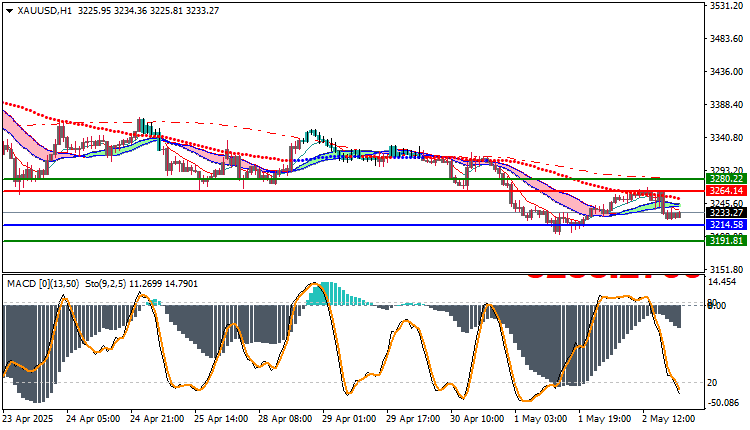This screenshot has height=430, width=750.
Task: Click the 1 May 19:00 time label
Action: (605, 419)
